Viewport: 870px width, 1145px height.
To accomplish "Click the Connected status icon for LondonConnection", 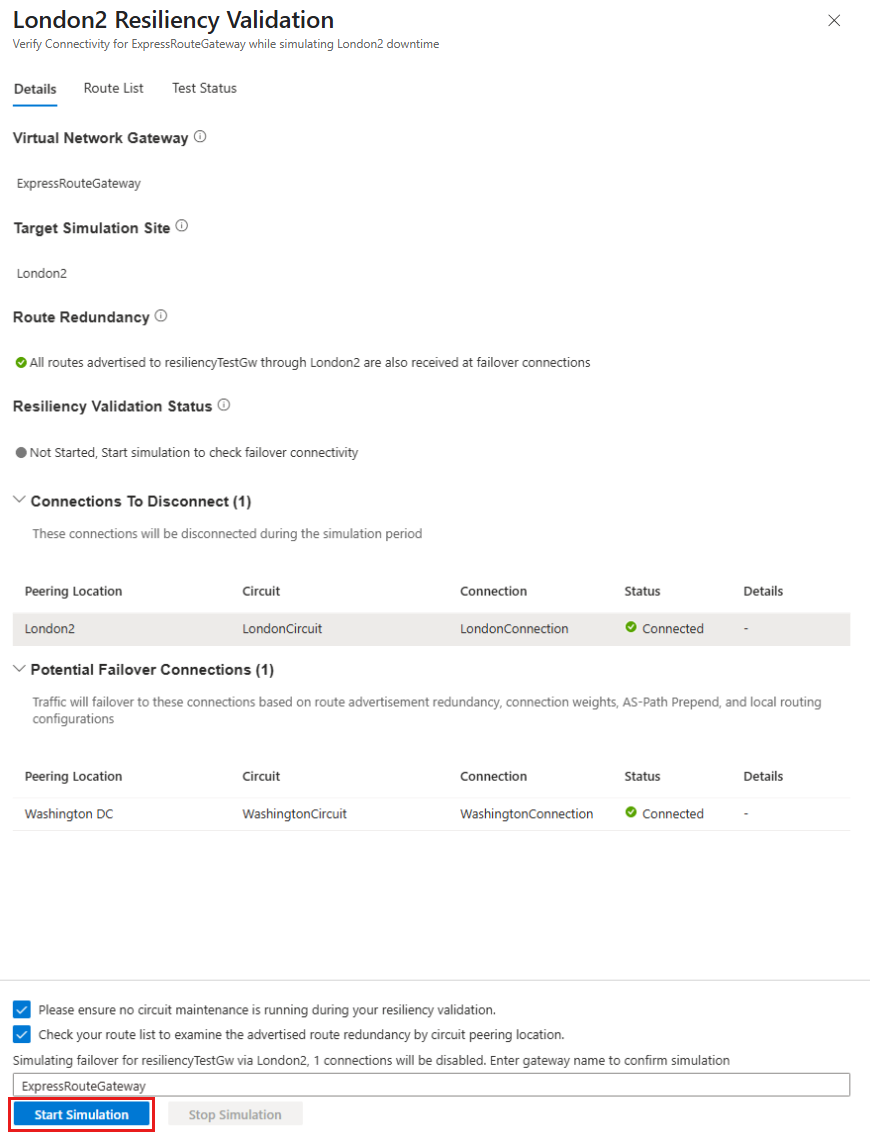I will tap(630, 628).
